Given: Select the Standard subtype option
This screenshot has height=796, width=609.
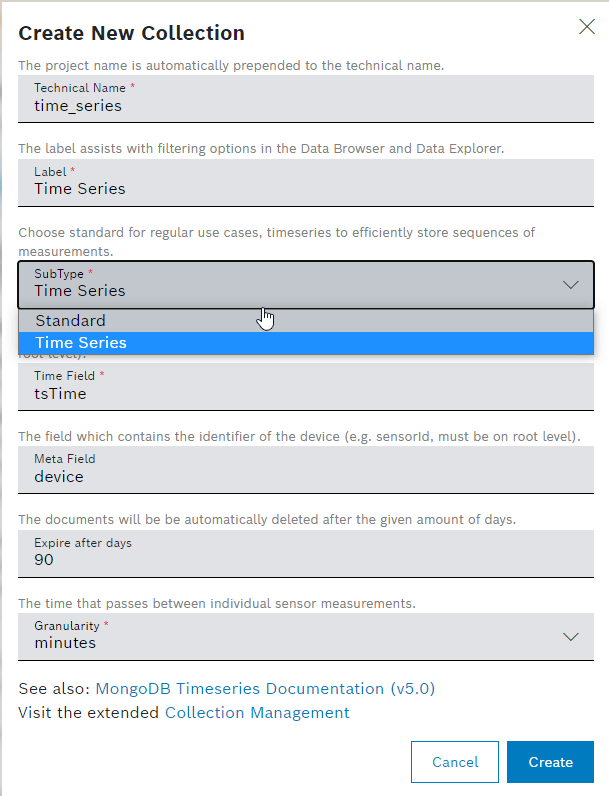Looking at the screenshot, I should [70, 321].
